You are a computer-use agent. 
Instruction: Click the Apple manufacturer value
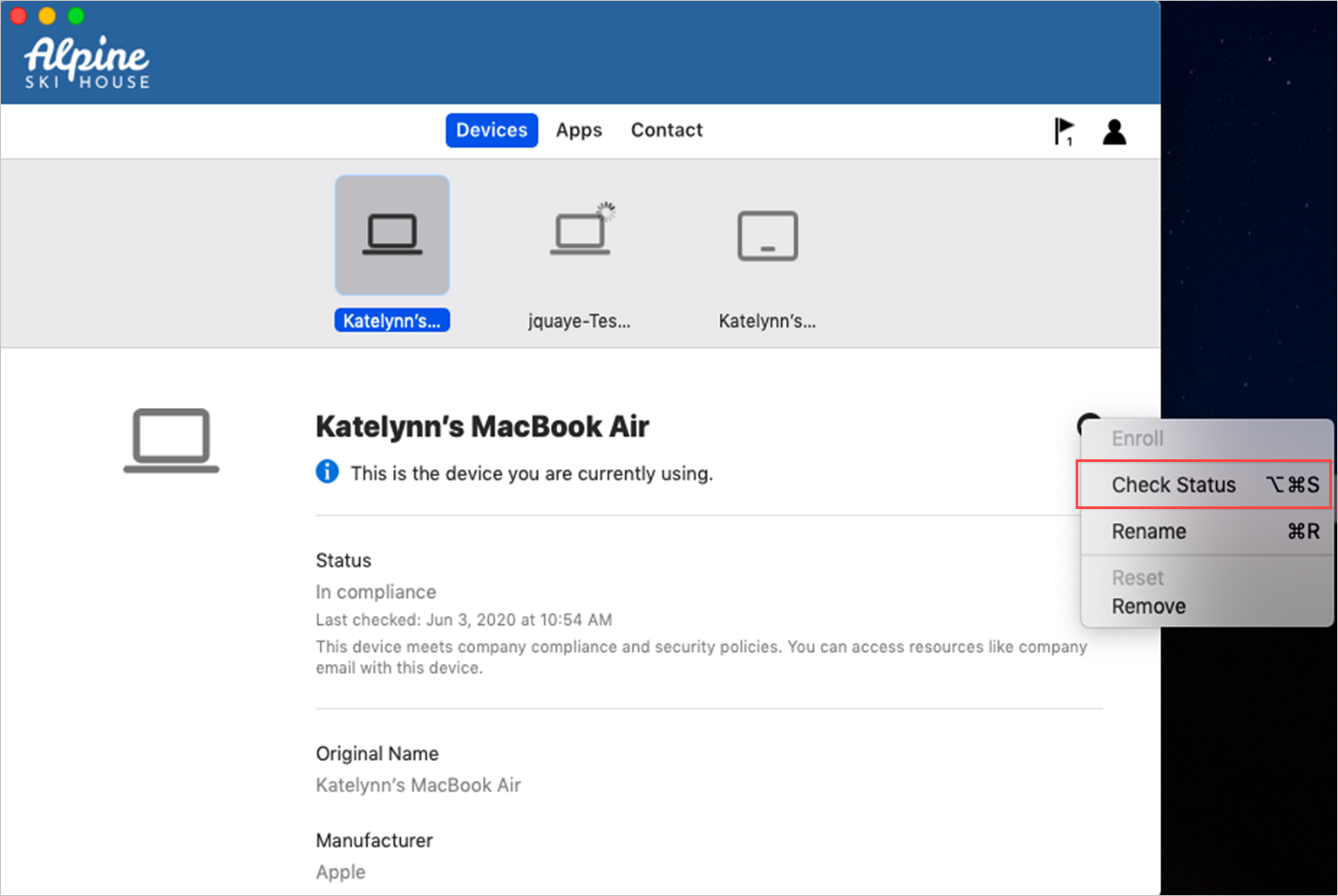coord(341,872)
